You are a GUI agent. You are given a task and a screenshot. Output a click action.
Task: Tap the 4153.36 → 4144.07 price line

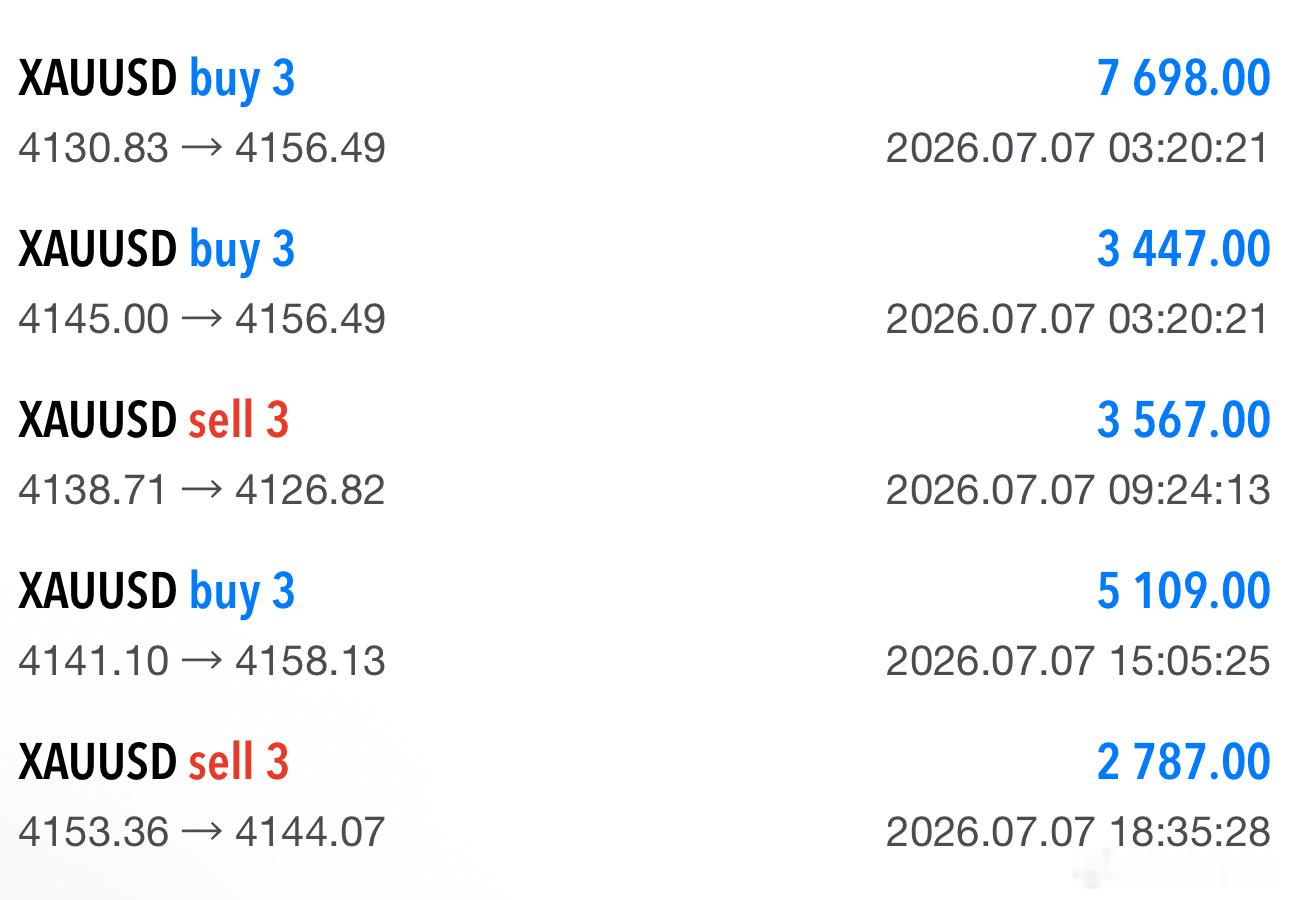pos(202,832)
